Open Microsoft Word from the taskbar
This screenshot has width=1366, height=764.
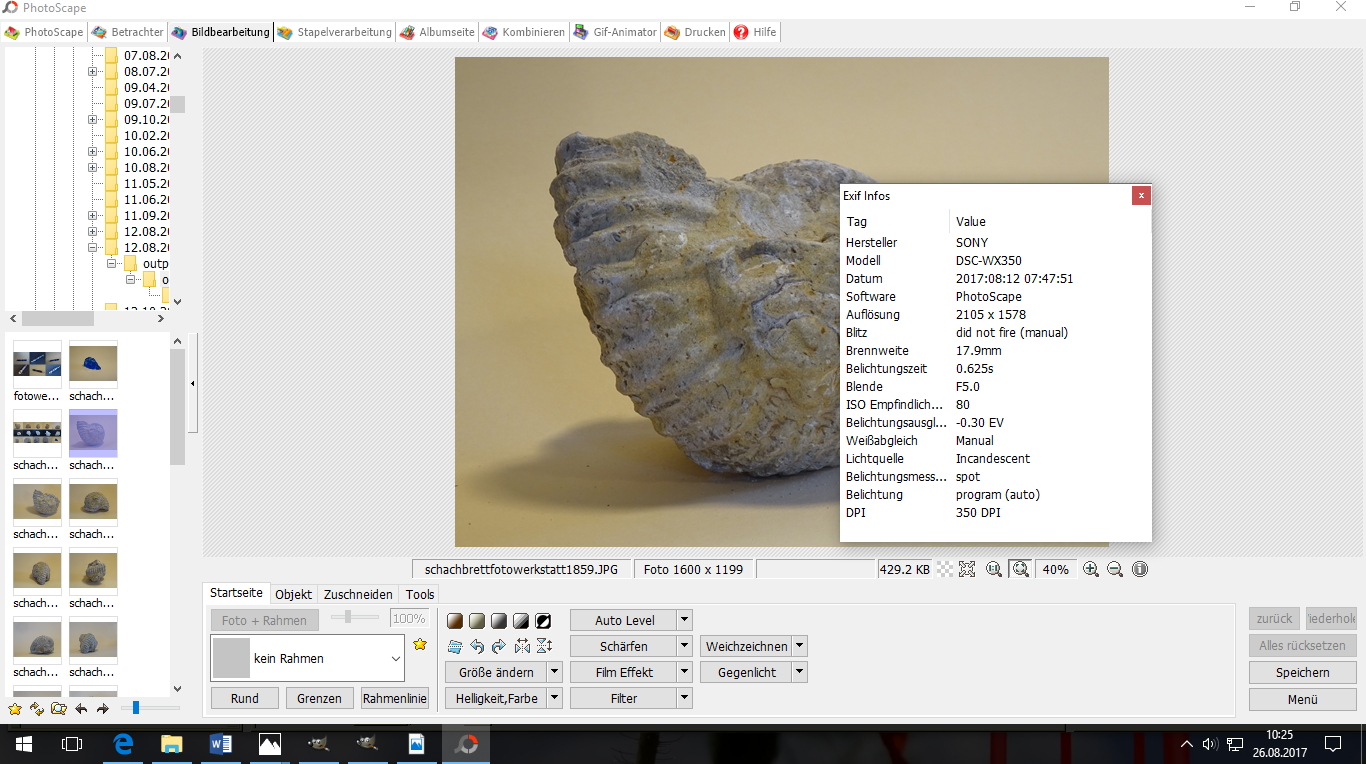coord(221,744)
